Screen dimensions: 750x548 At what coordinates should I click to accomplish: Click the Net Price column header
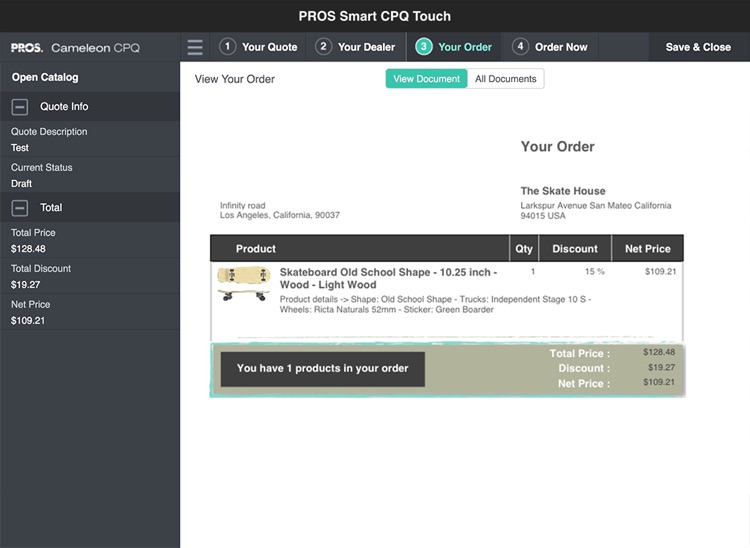[648, 249]
